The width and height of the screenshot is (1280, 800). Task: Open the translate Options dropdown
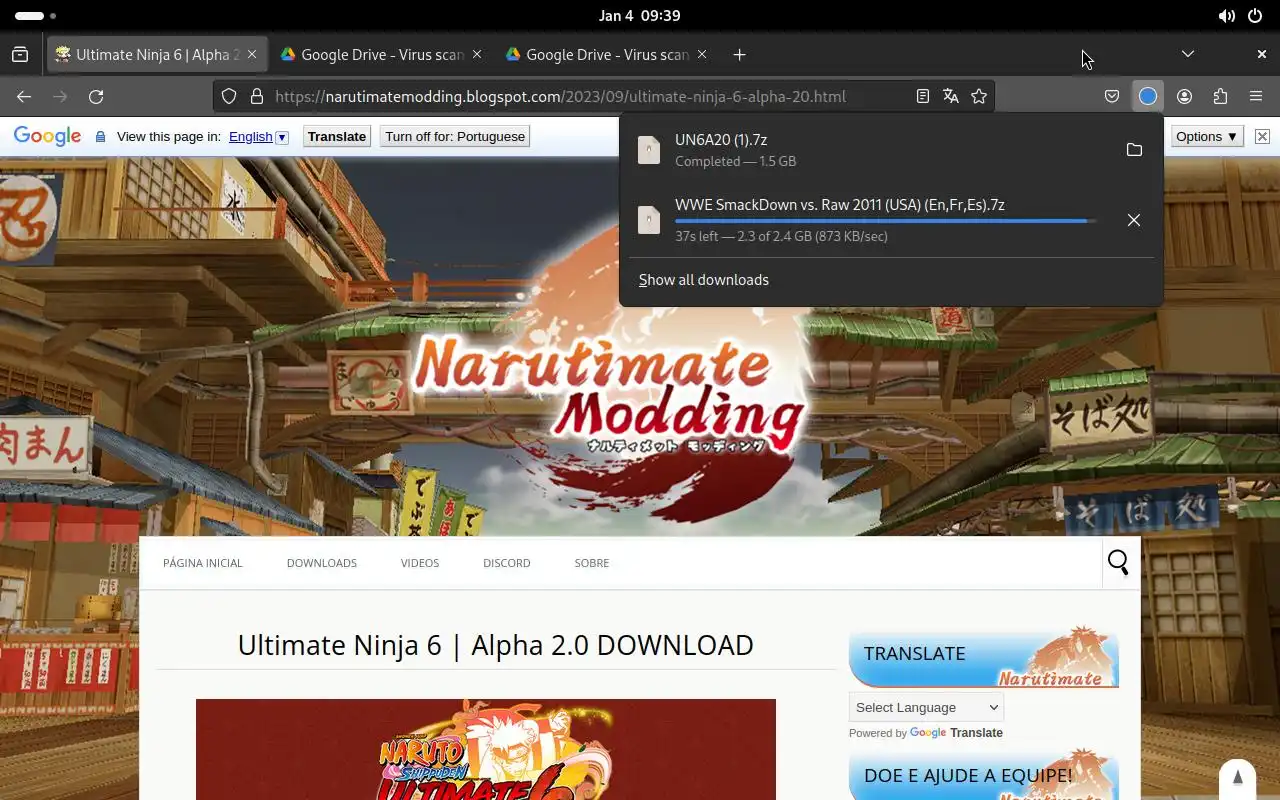click(x=1207, y=137)
